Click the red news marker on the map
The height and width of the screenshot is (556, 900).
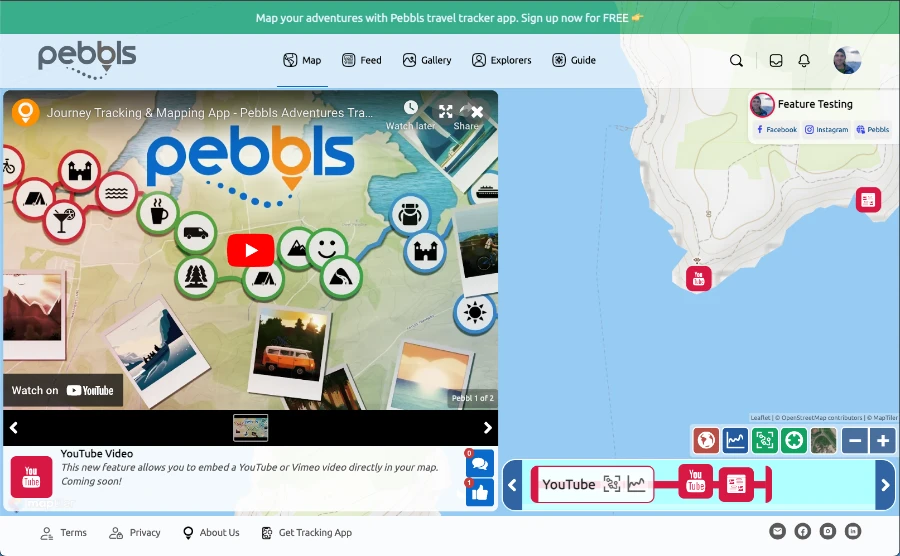click(868, 200)
